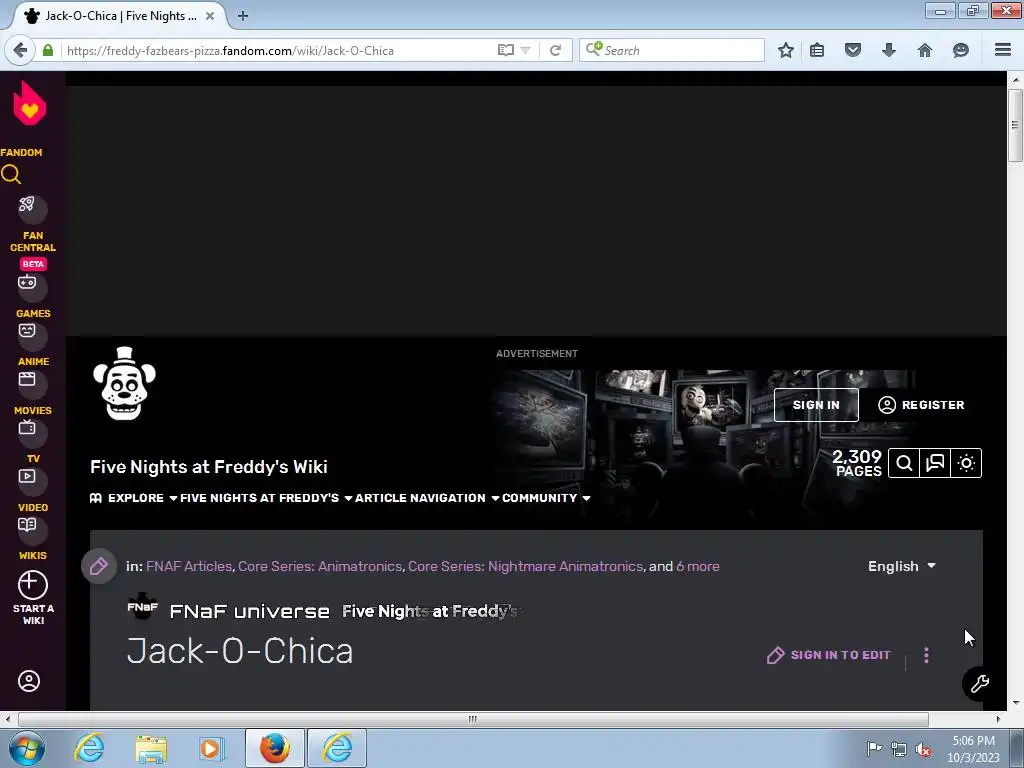Open the Fandom sidebar search icon
Screen dimensions: 1024x768
(x=11, y=174)
